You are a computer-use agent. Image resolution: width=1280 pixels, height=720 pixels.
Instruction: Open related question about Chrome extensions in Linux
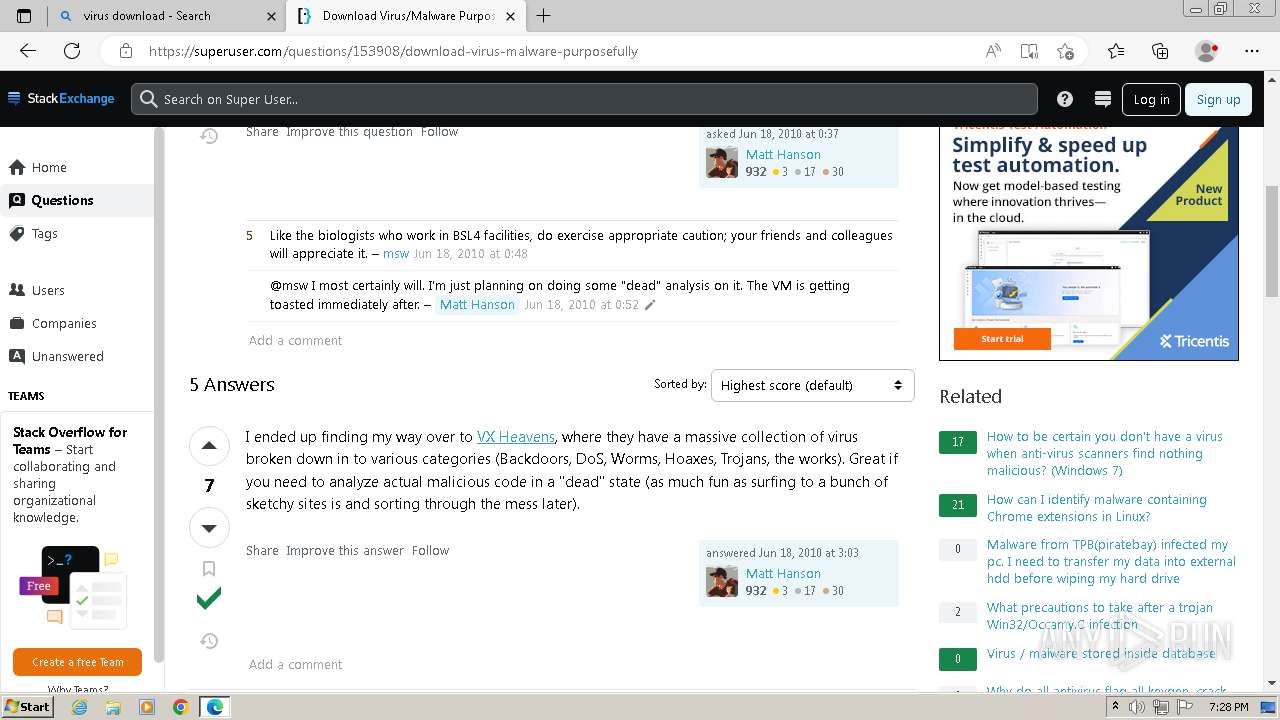click(1097, 508)
